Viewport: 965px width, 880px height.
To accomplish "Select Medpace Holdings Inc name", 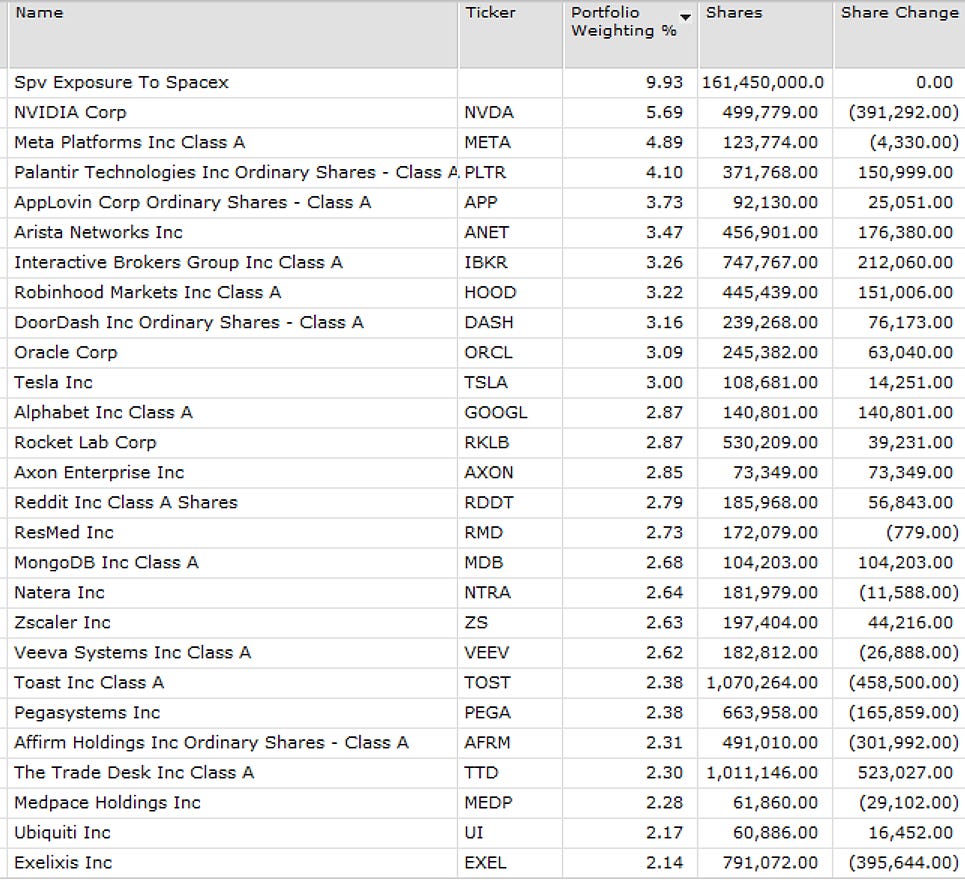I will [108, 803].
